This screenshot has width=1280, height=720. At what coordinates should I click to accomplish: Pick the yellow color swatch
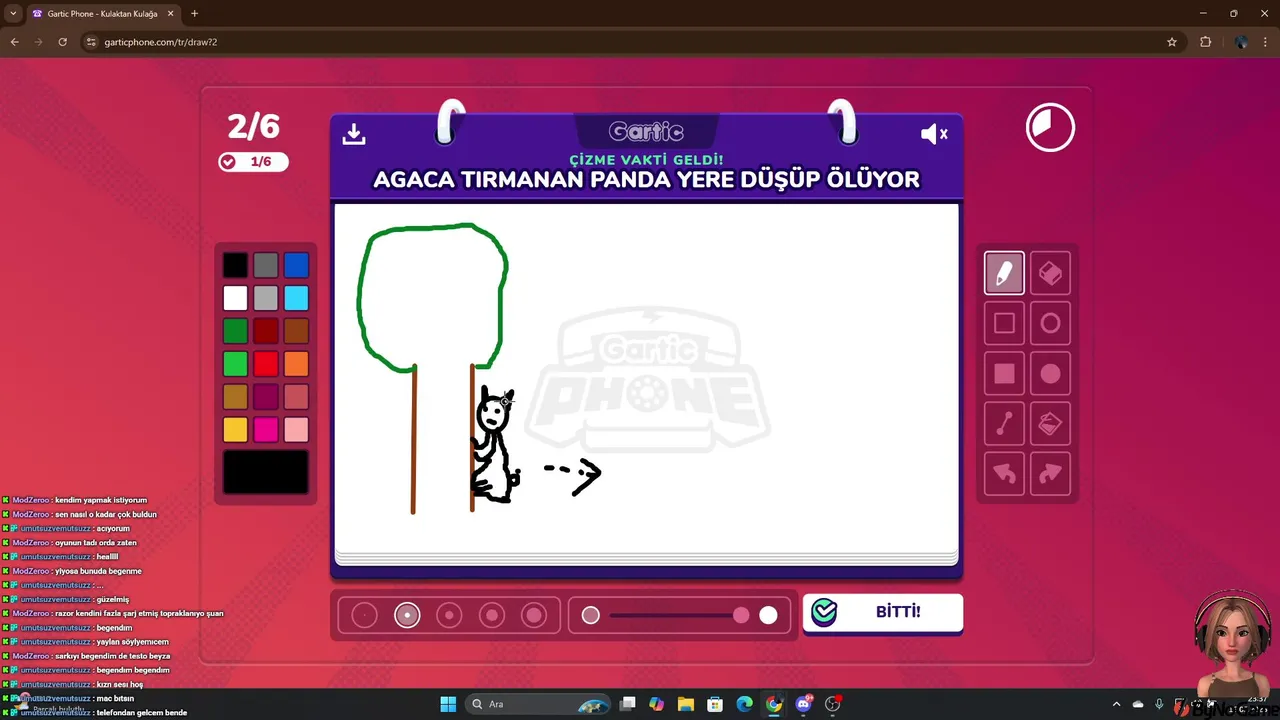point(235,430)
